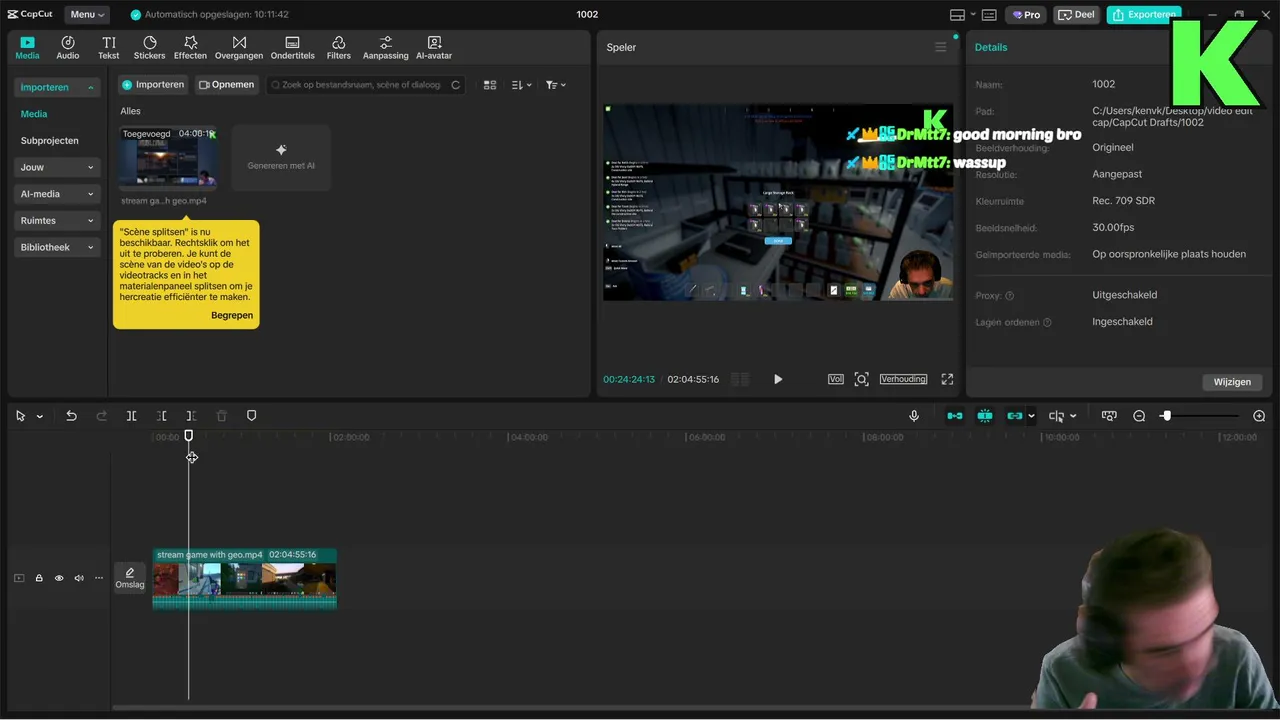The height and width of the screenshot is (720, 1280).
Task: Select Subprojecten in the sidebar
Action: click(x=49, y=141)
